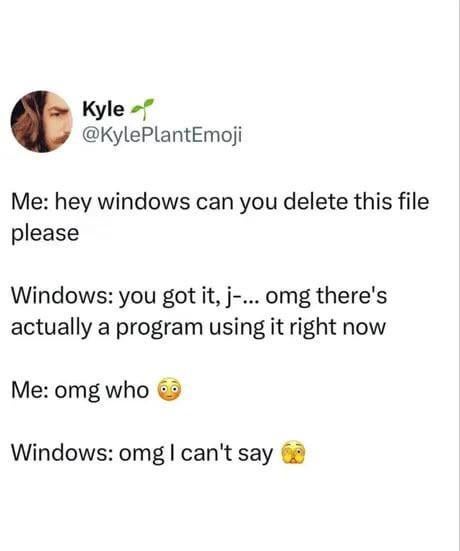460x551 pixels.
Task: Click 'hey windows' in the first tweet line
Action: (x=122, y=202)
